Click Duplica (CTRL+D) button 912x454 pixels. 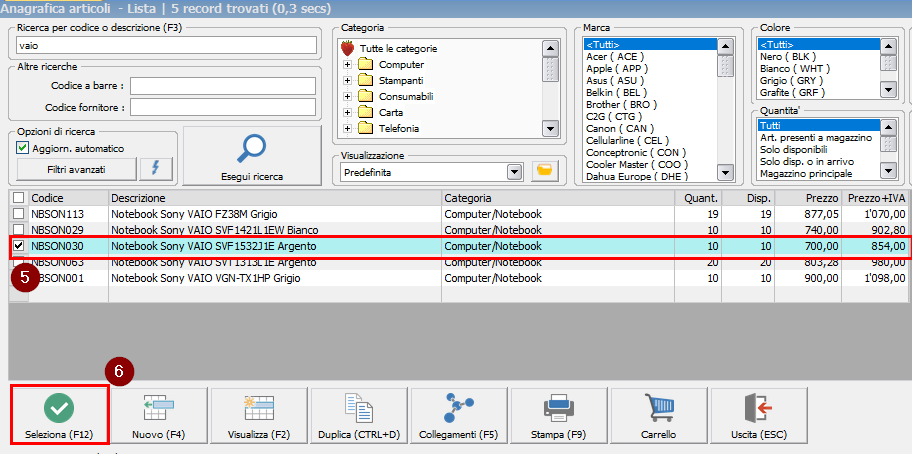coord(359,416)
